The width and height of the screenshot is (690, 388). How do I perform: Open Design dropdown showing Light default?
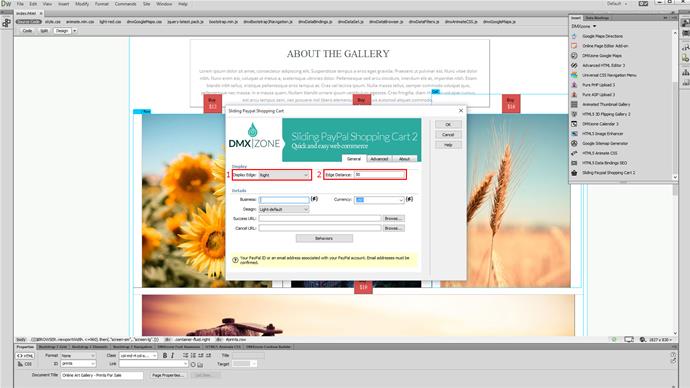point(284,209)
